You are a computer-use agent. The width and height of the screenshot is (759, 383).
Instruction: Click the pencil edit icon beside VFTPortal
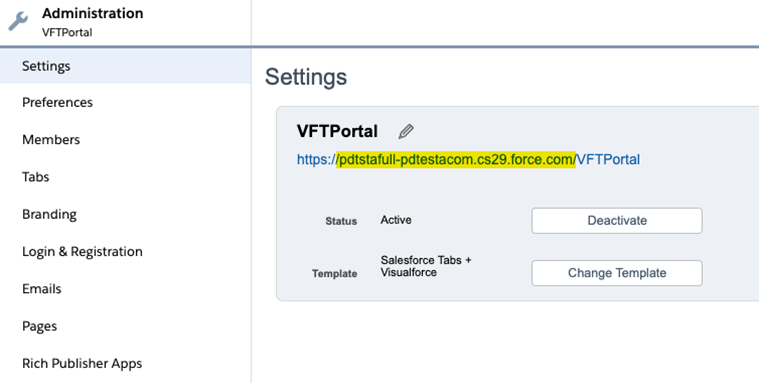(406, 131)
